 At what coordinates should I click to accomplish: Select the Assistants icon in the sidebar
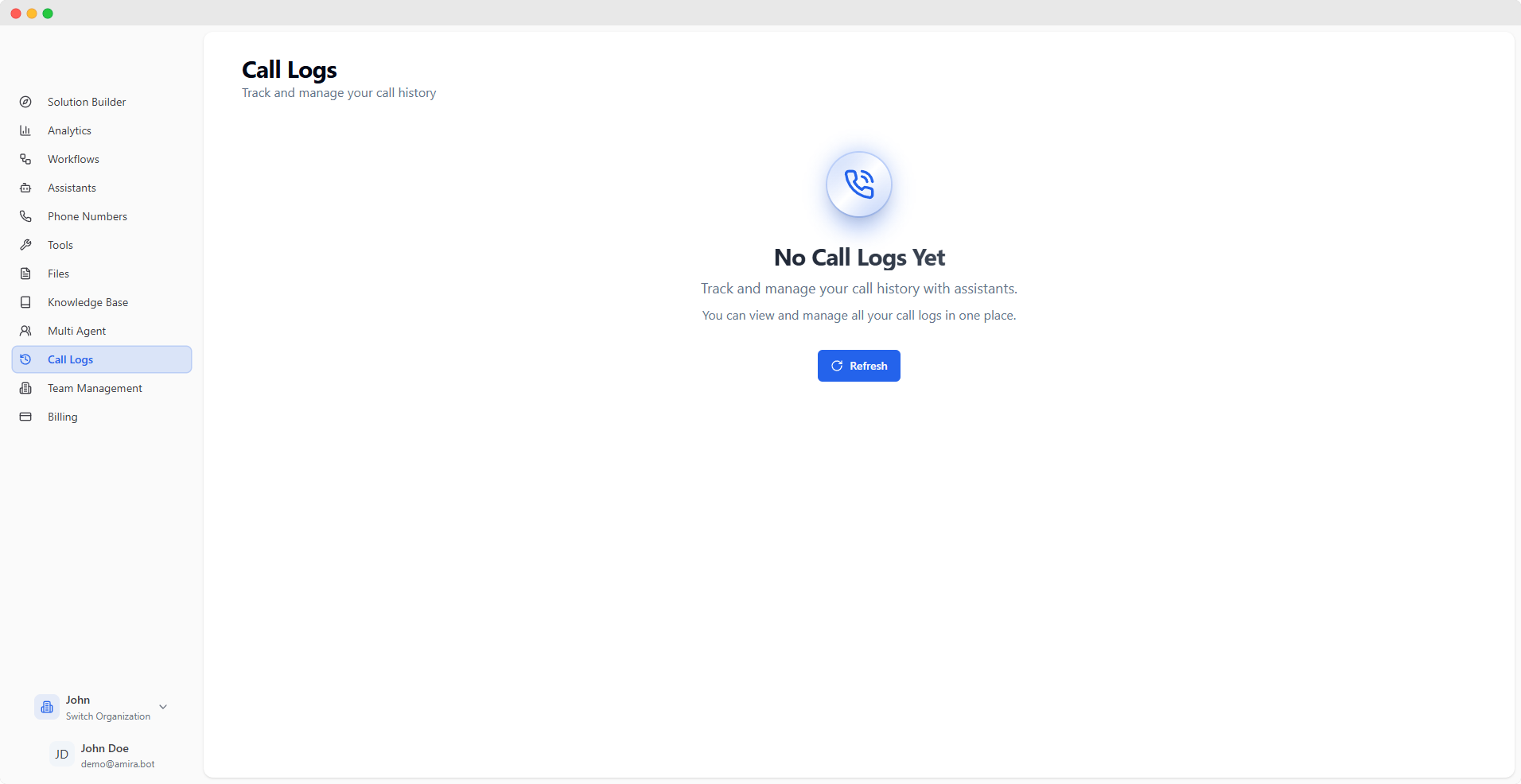26,187
